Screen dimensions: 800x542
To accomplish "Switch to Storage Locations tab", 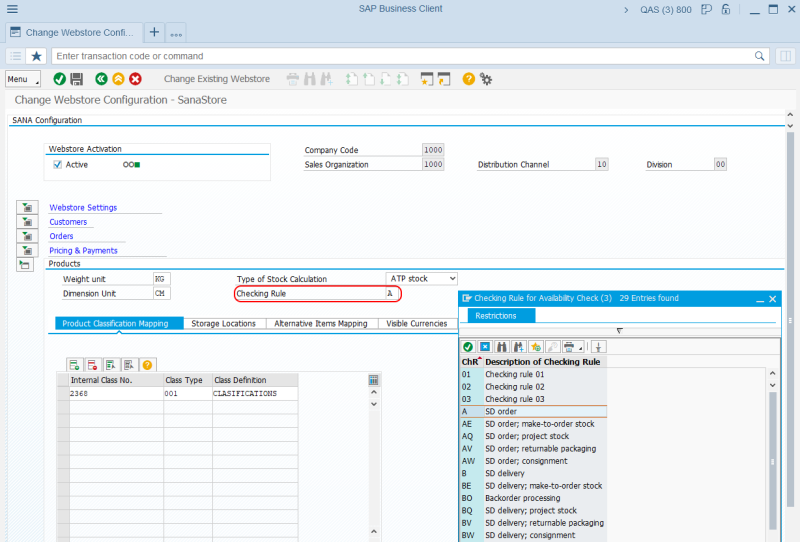I will click(223, 324).
